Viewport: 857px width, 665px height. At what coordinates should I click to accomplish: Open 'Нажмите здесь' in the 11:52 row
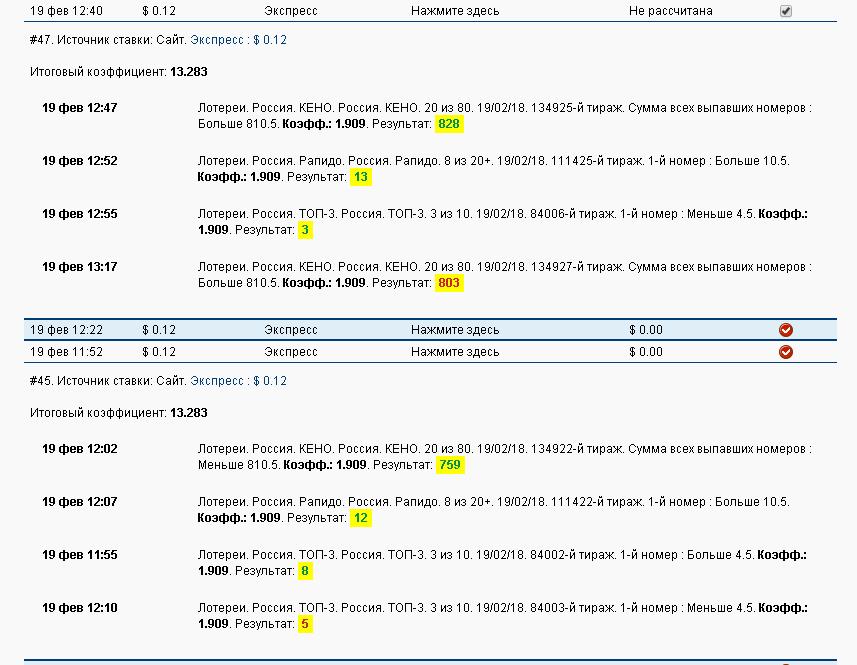point(454,352)
